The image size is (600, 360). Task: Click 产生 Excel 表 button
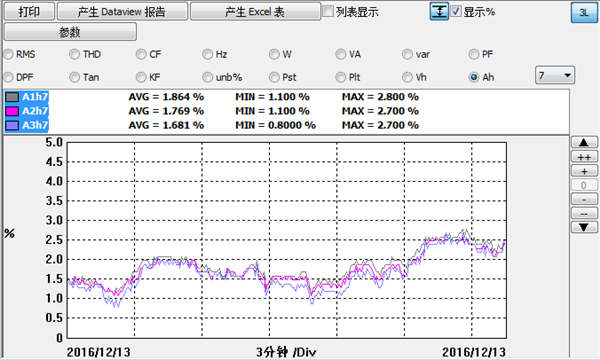tap(255, 11)
